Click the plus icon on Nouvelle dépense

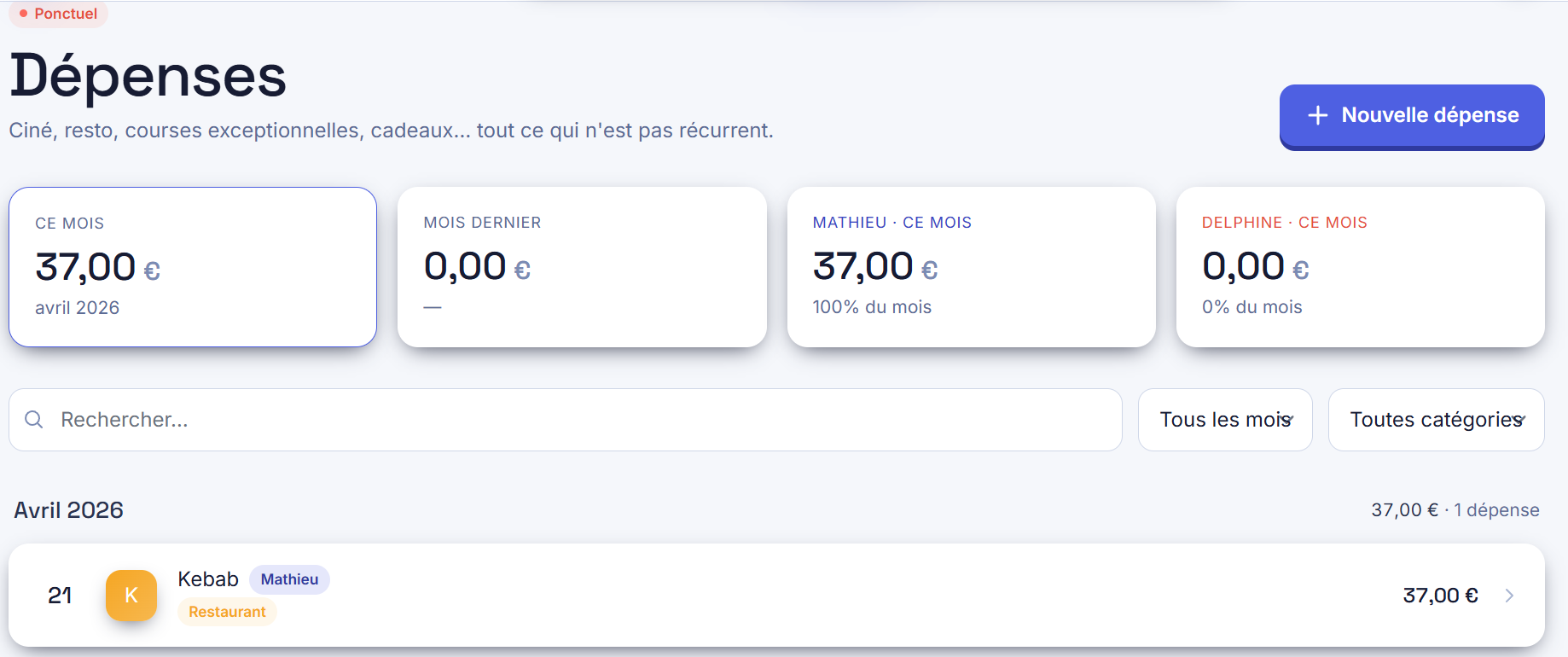(1319, 115)
